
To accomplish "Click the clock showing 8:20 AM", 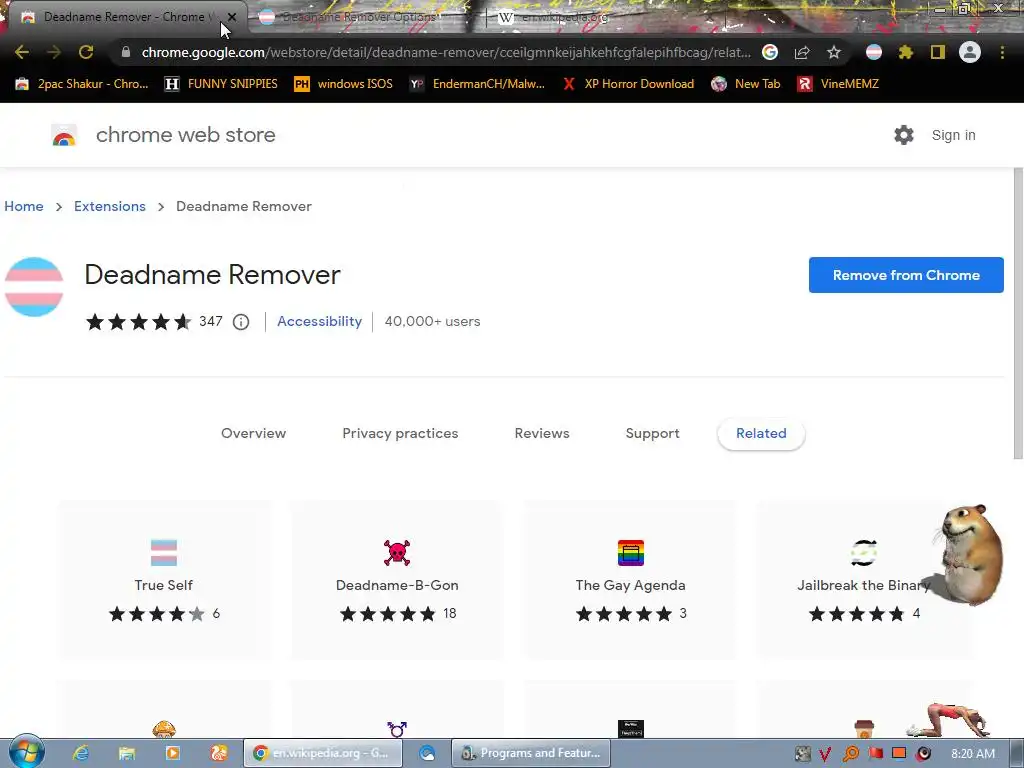I will pos(973,754).
